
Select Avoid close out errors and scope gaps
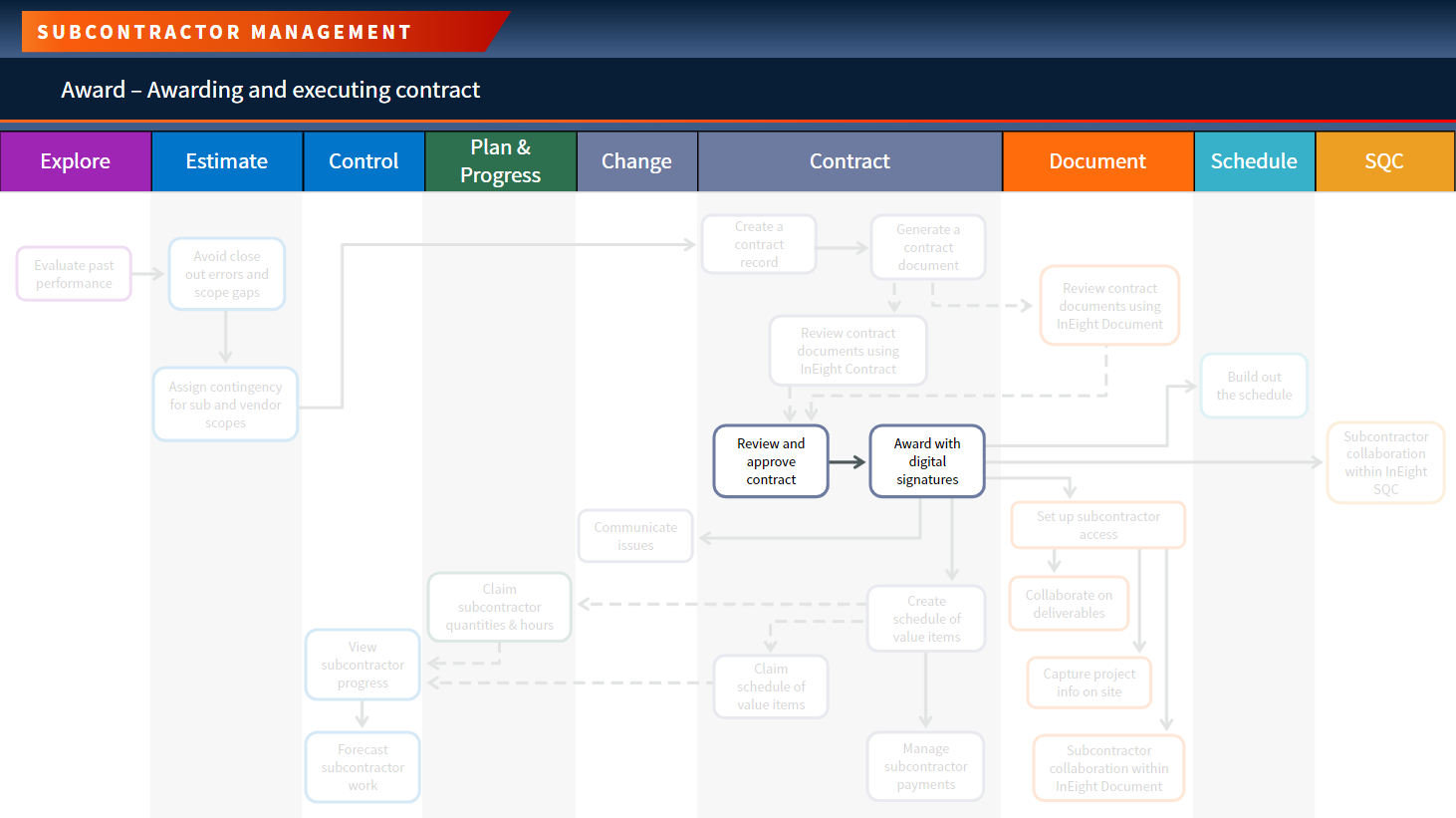pos(227,274)
